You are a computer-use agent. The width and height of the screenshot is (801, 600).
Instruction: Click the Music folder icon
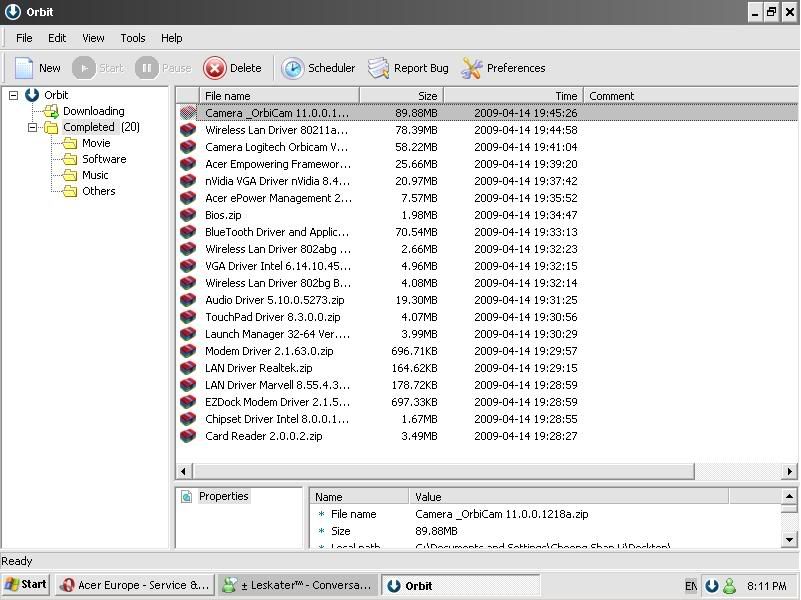(70, 175)
